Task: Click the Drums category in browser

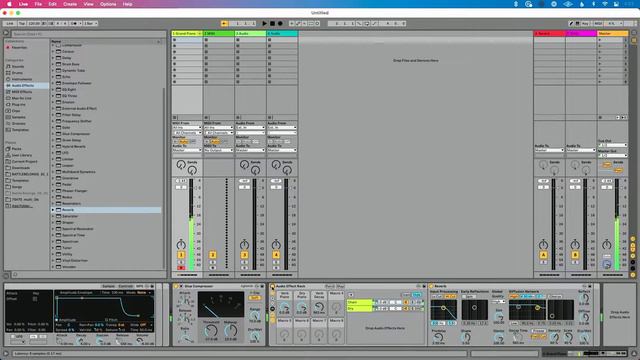Action: [17, 73]
